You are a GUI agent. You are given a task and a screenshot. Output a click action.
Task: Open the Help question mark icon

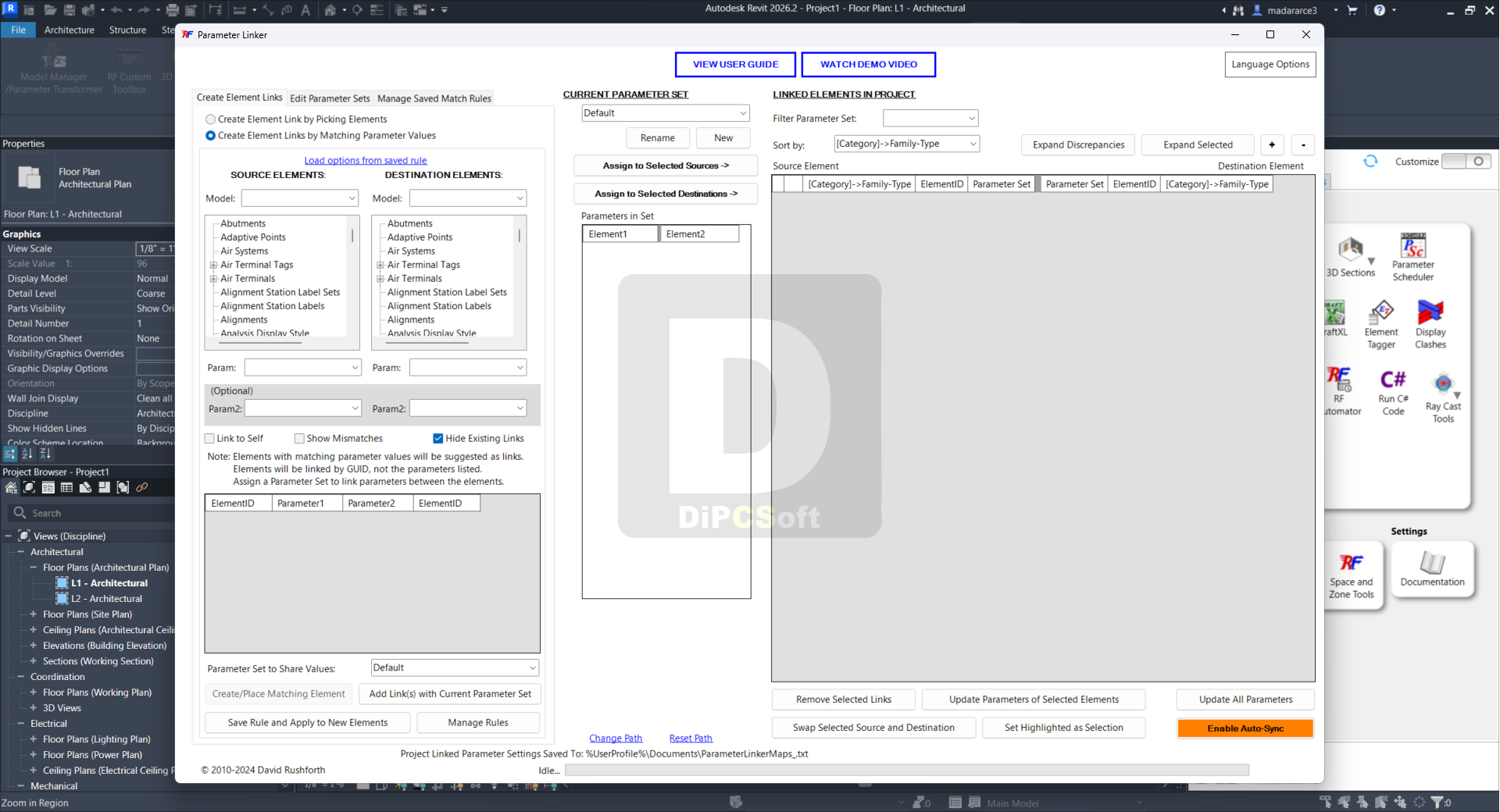click(x=1380, y=10)
